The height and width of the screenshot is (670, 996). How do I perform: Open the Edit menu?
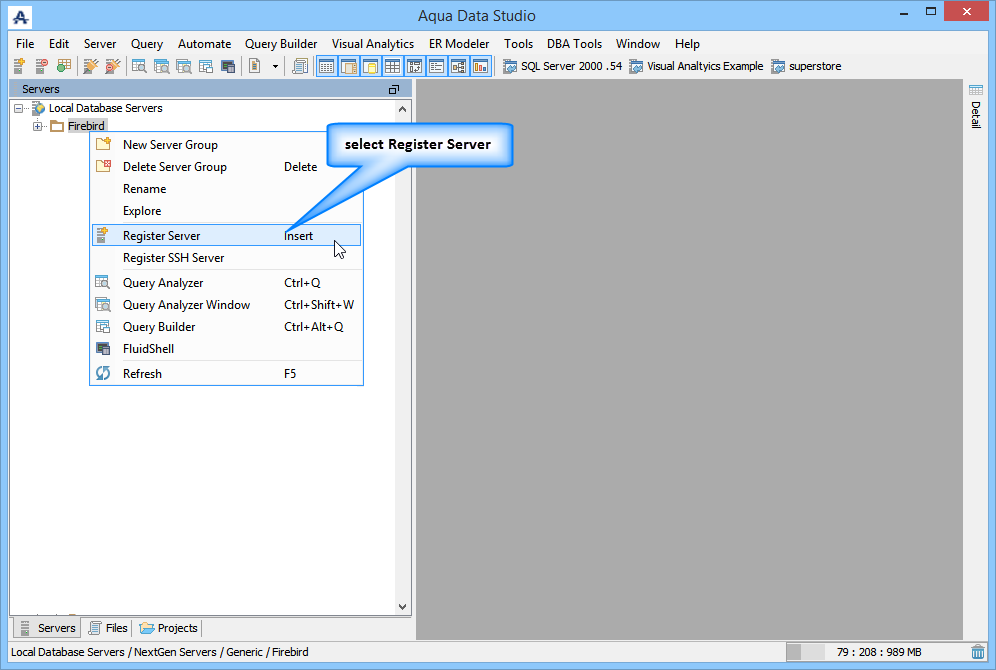coord(59,44)
